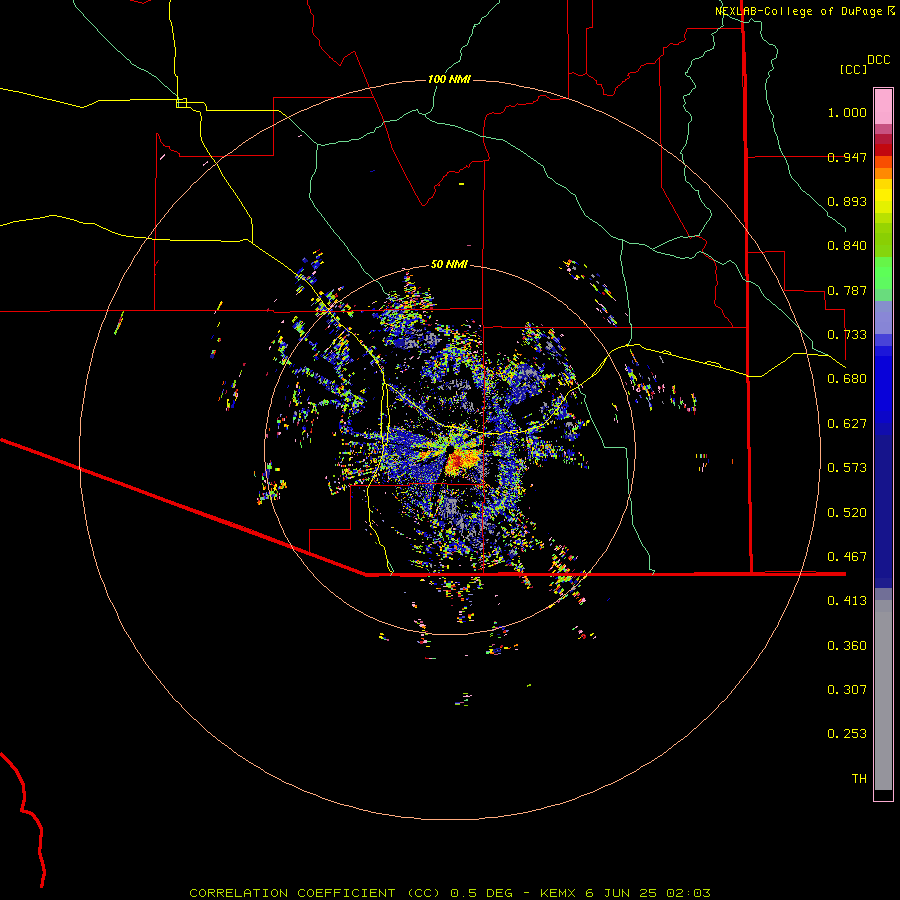
Task: Click the "1.000" scale value
Action: tap(847, 112)
